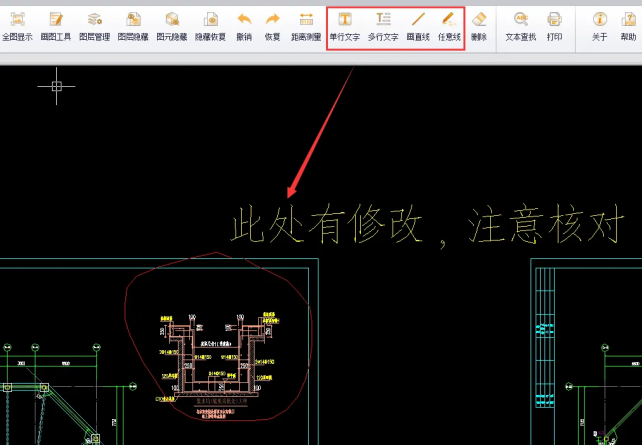This screenshot has width=642, height=445.
Task: Toggle 图层隐藏 layer hiding
Action: pyautogui.click(x=133, y=25)
